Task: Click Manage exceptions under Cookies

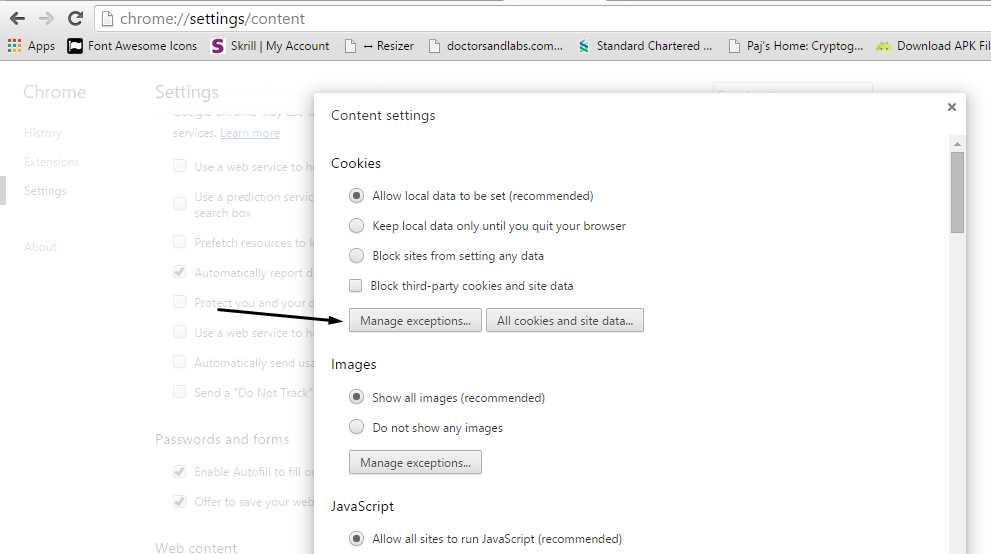Action: pos(415,320)
